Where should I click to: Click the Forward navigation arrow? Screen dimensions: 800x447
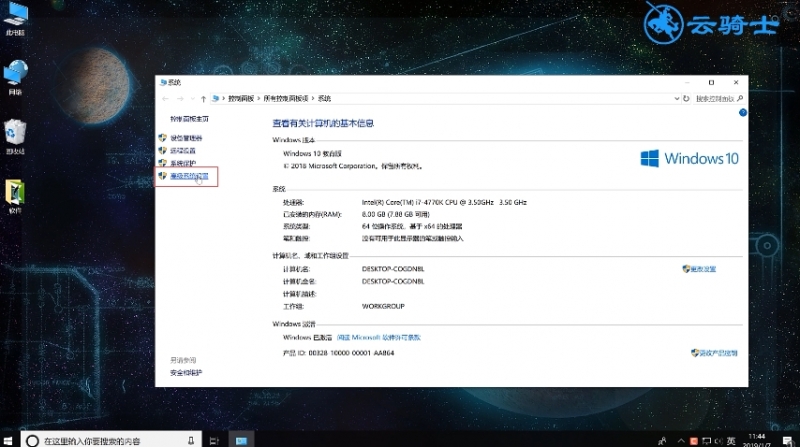tap(180, 98)
